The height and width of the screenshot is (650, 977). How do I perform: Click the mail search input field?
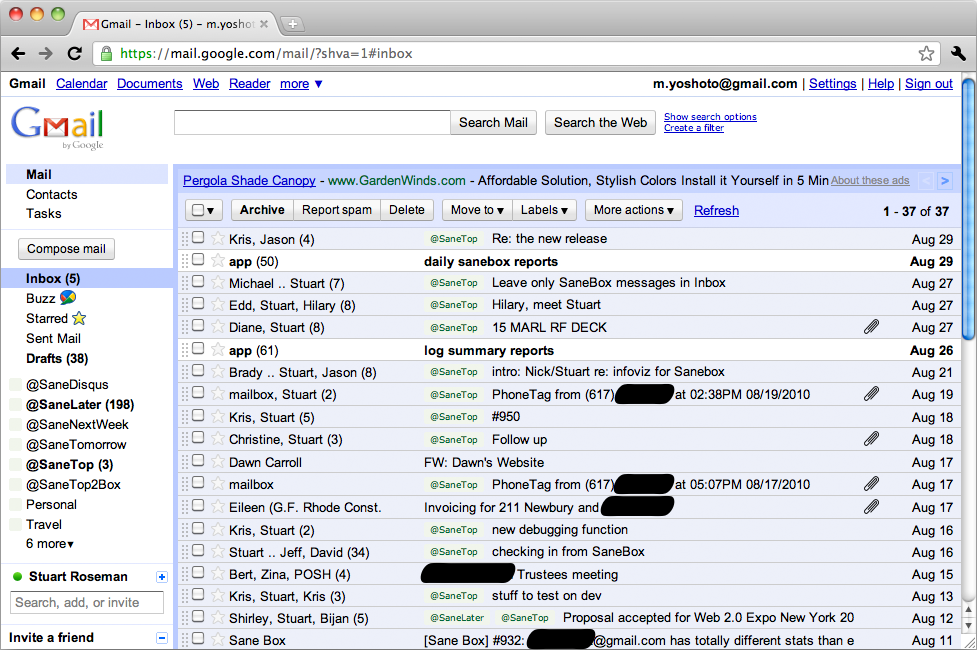(x=312, y=123)
